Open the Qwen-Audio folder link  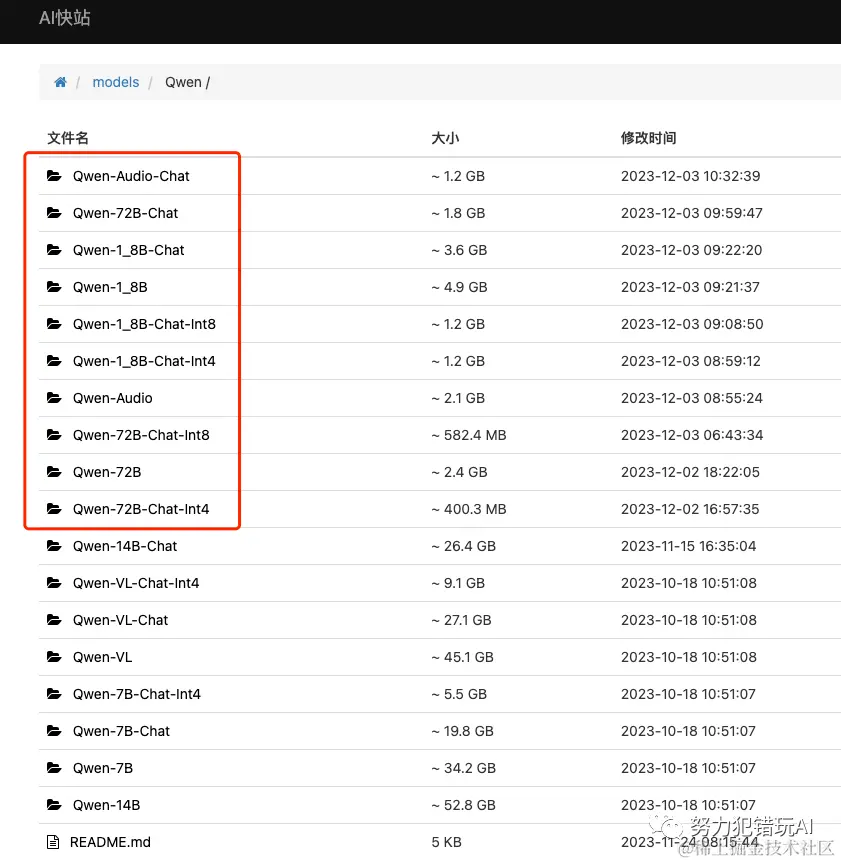tap(112, 398)
